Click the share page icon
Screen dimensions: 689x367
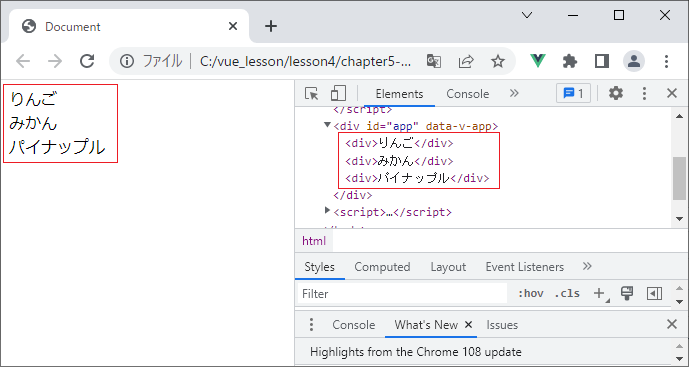[466, 61]
